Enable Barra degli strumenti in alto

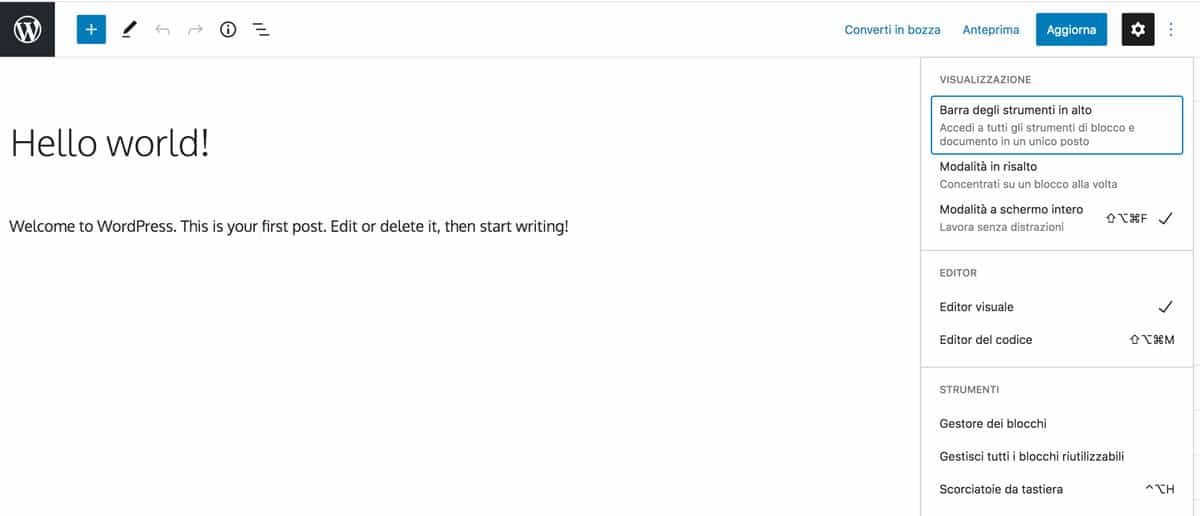pyautogui.click(x=1057, y=125)
